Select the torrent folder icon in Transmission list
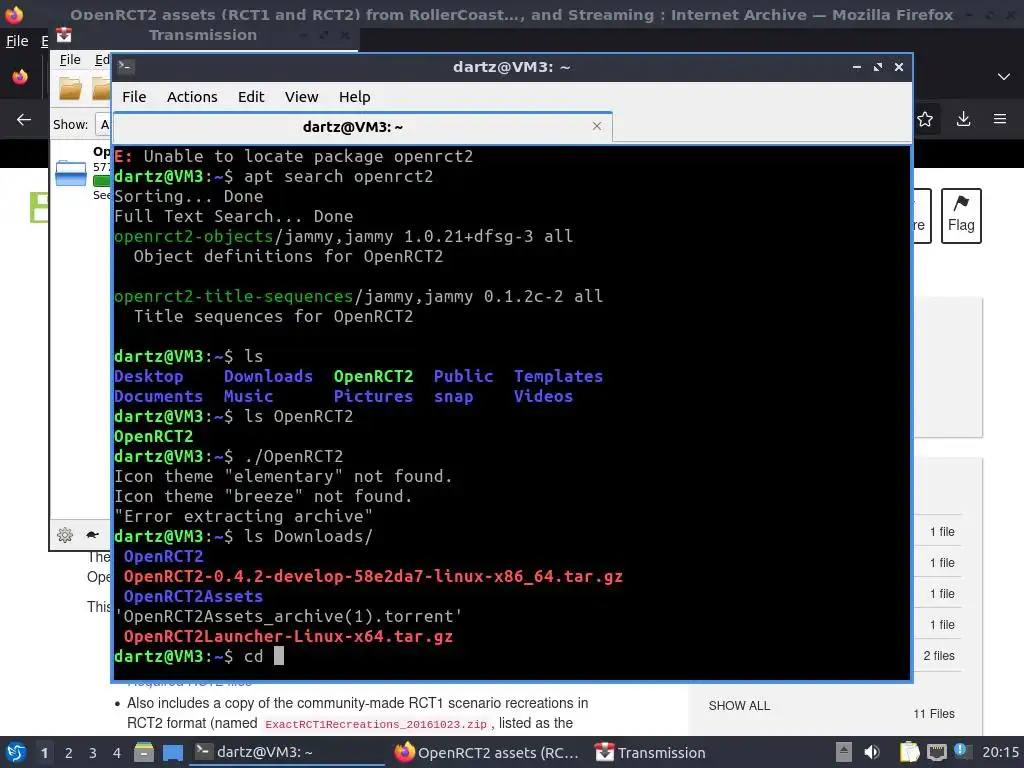This screenshot has height=768, width=1024. [71, 174]
